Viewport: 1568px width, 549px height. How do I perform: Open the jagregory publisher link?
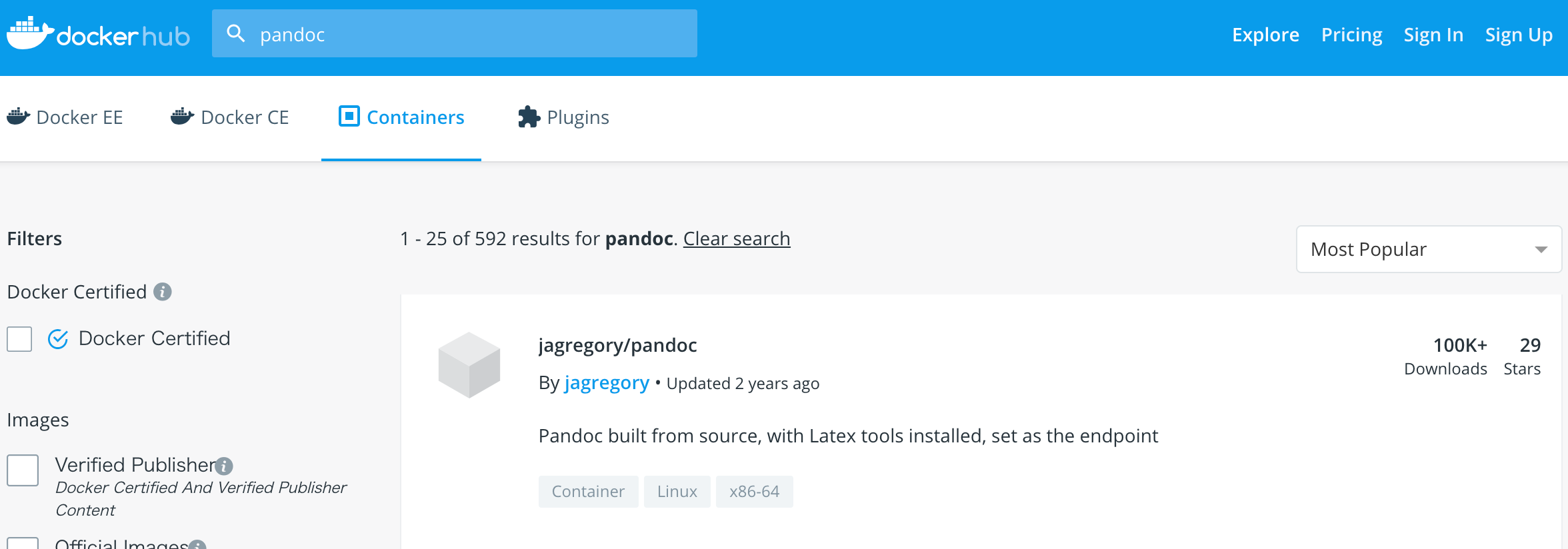[x=607, y=383]
